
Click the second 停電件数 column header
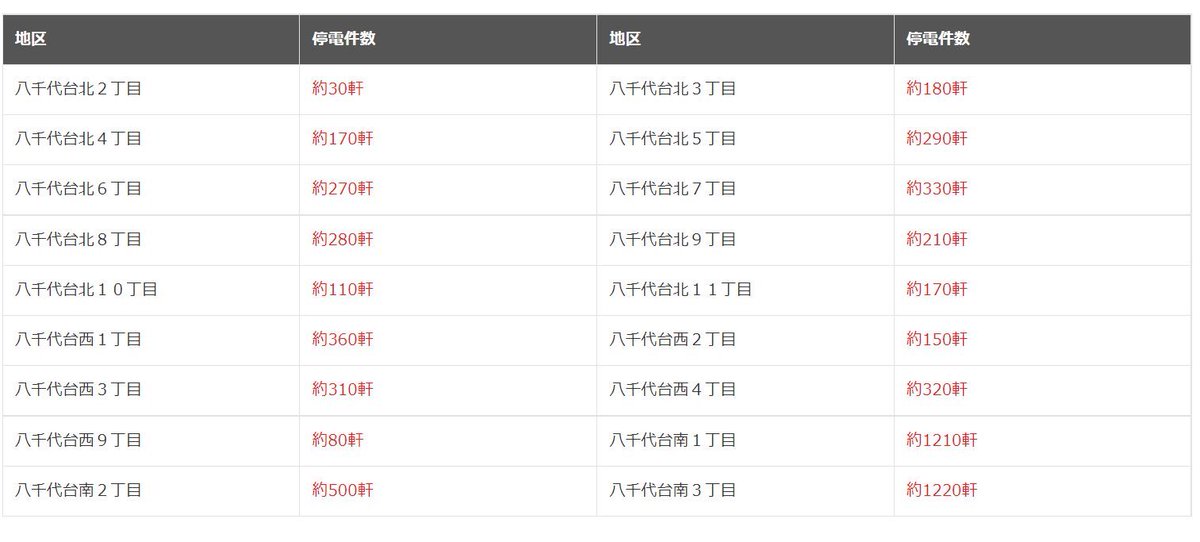pos(938,39)
